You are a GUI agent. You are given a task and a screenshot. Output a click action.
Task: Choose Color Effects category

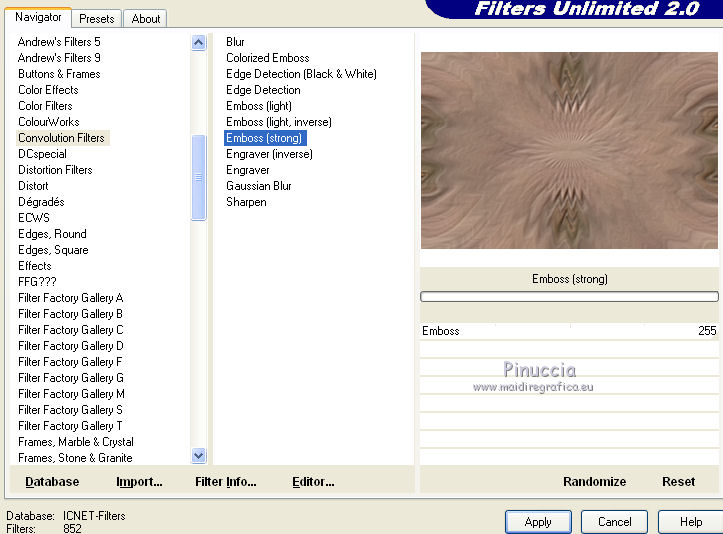pyautogui.click(x=48, y=90)
